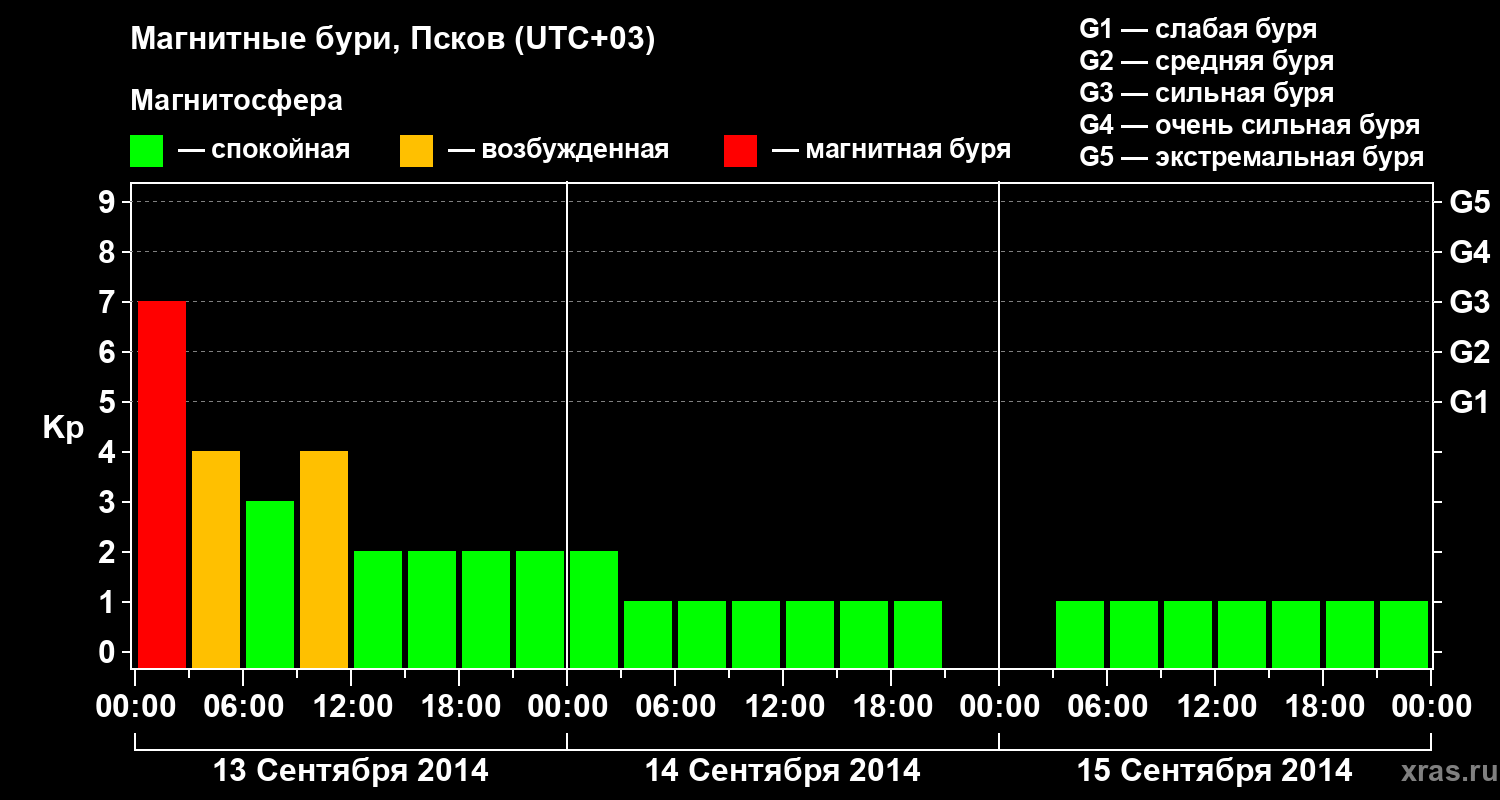
Task: Click the 'Kp' axis label
Action: (x=64, y=429)
